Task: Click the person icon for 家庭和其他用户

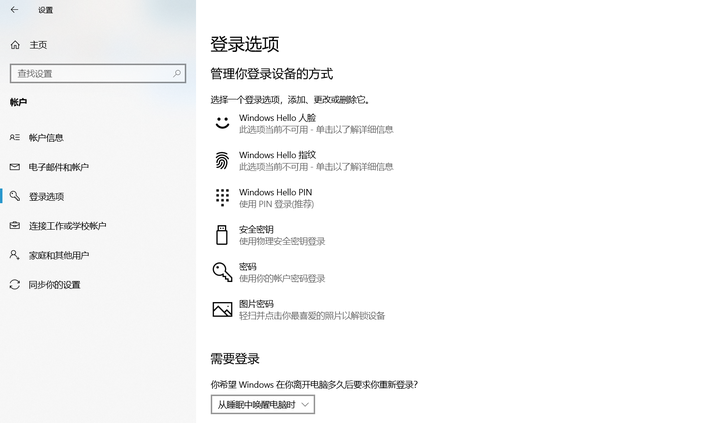Action: 15,255
